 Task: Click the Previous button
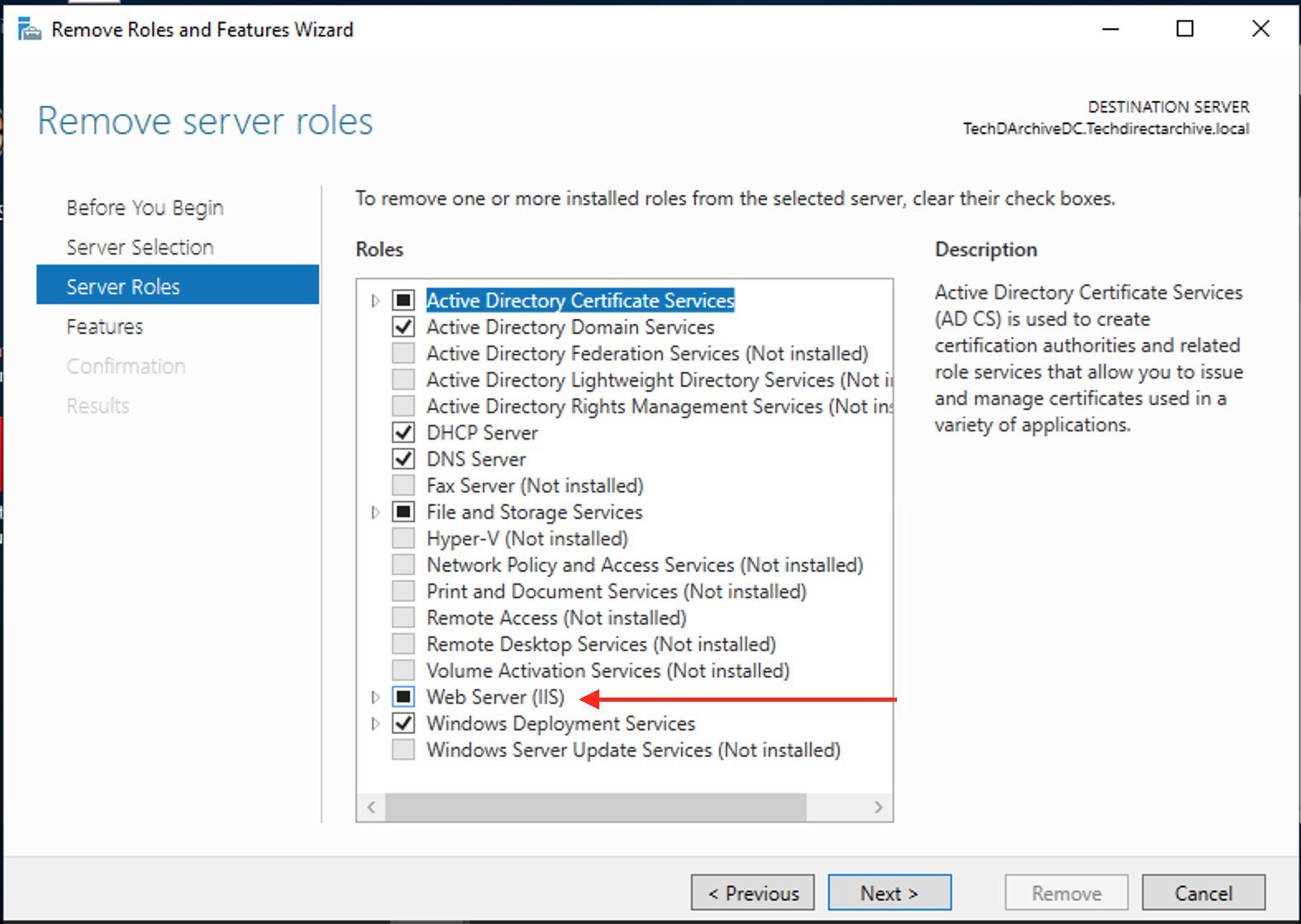coord(753,893)
